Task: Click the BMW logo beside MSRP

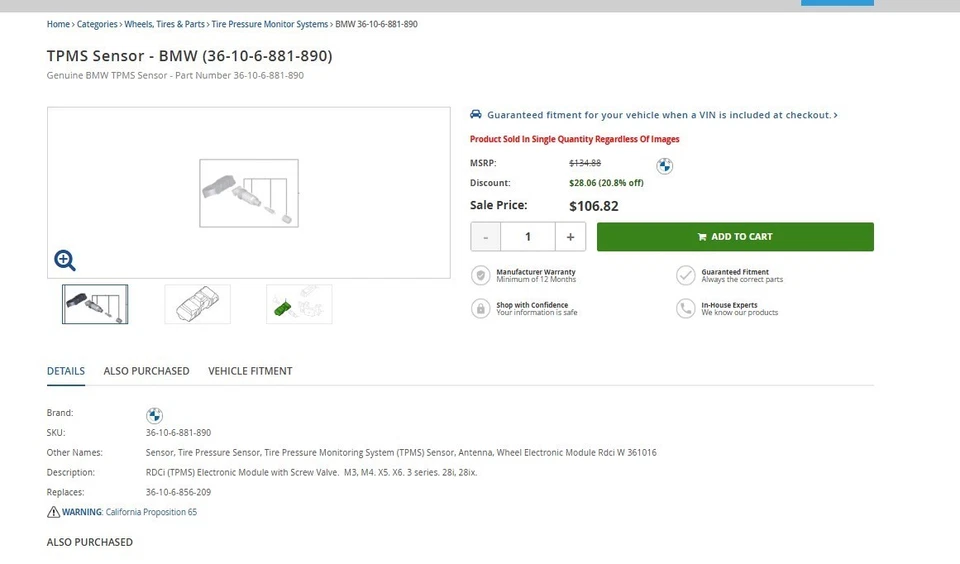Action: pos(665,166)
